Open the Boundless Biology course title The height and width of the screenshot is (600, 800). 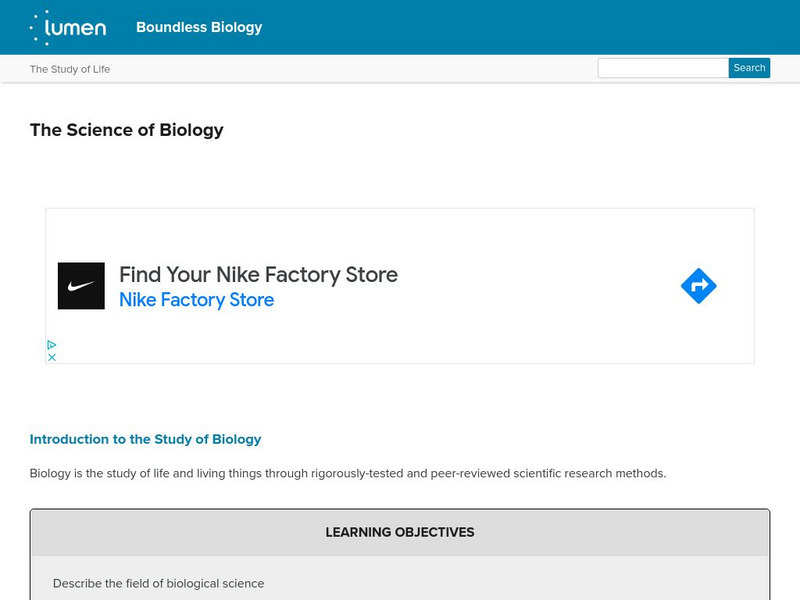[199, 27]
